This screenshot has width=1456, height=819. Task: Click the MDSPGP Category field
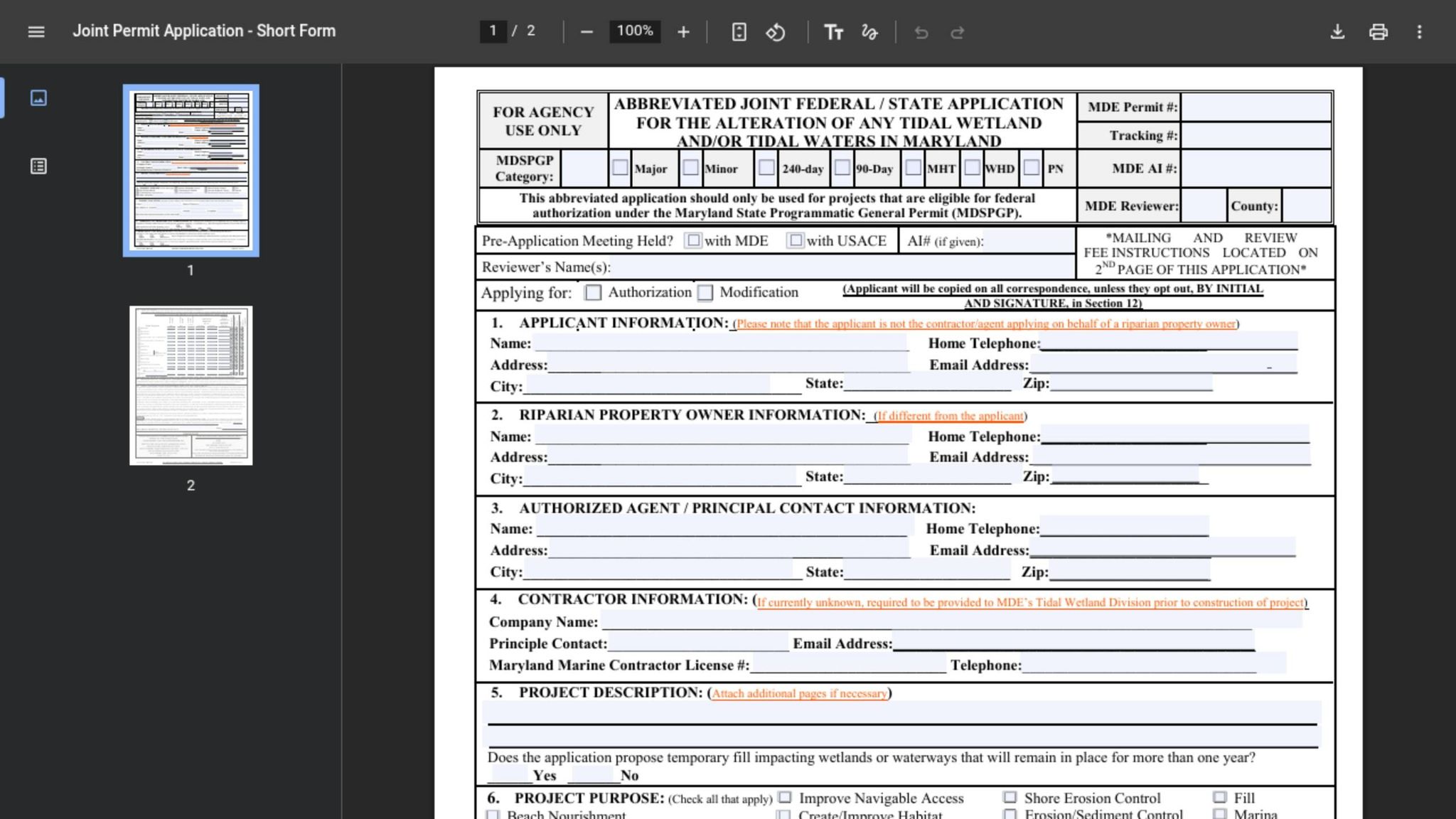tap(584, 168)
